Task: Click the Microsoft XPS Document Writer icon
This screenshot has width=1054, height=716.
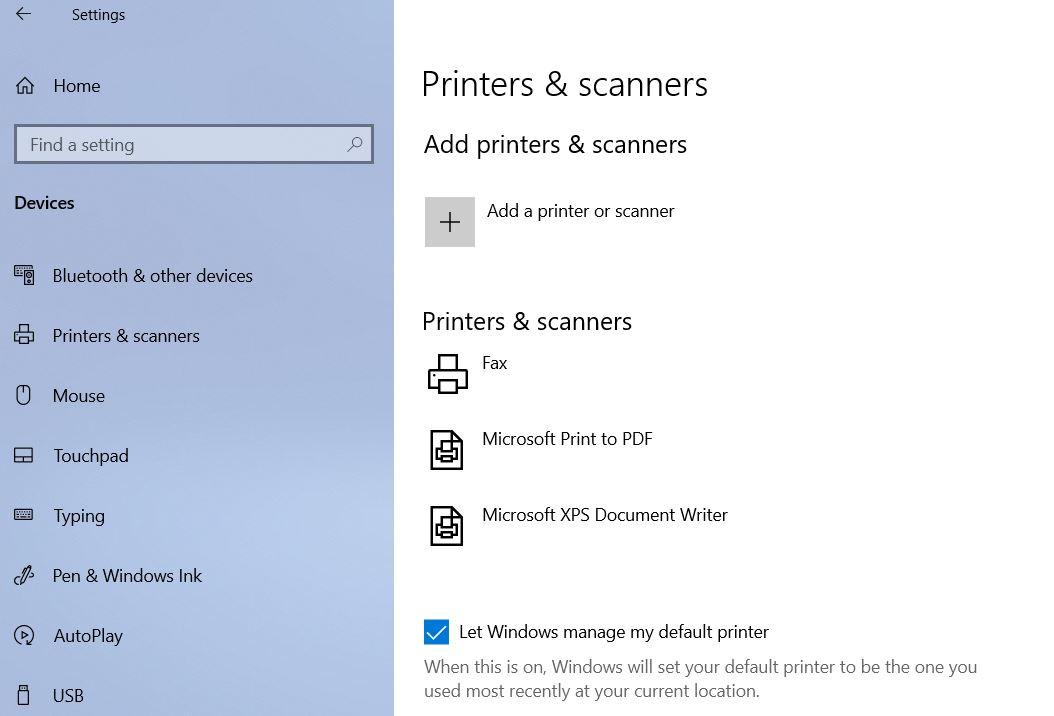Action: tap(447, 525)
